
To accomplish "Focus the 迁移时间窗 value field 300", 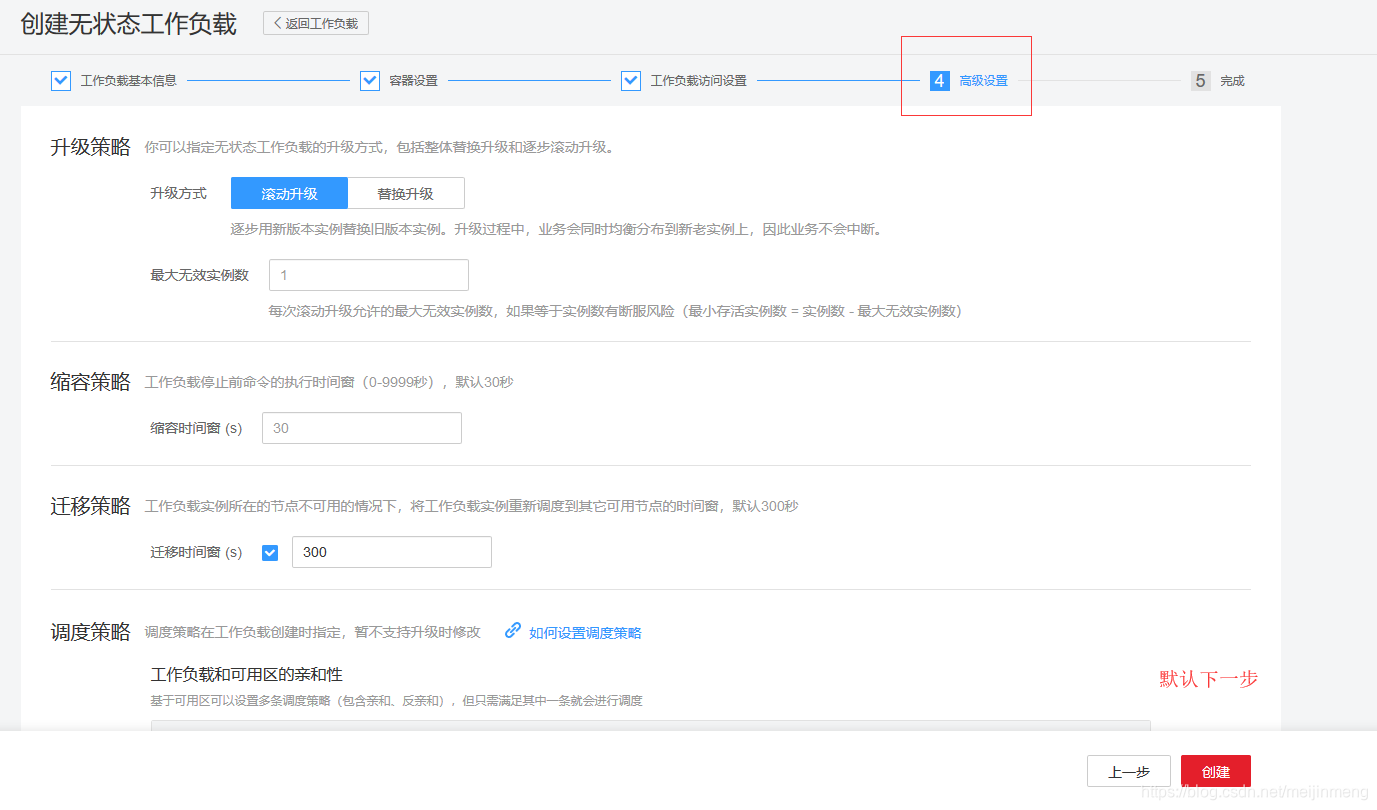I will [392, 552].
